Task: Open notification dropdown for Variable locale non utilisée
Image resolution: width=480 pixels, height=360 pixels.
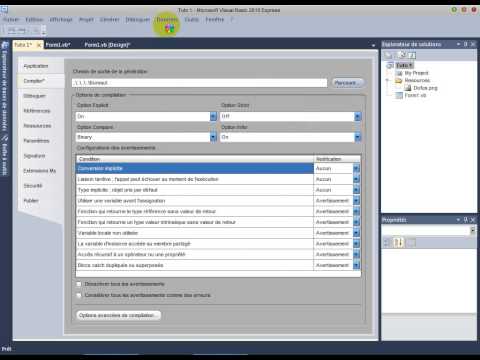Action: tap(356, 233)
